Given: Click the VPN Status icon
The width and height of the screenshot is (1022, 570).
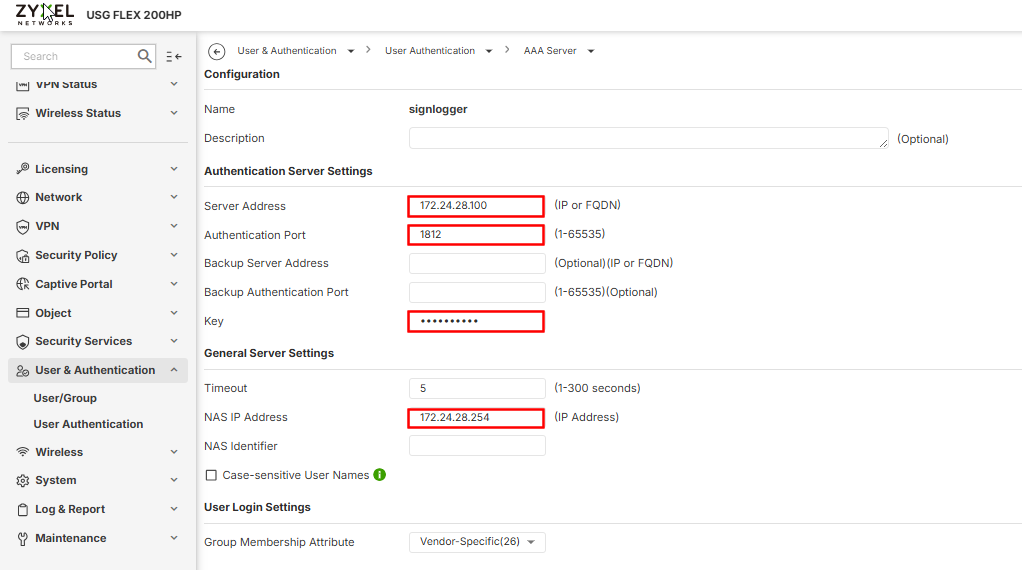Looking at the screenshot, I should (23, 85).
